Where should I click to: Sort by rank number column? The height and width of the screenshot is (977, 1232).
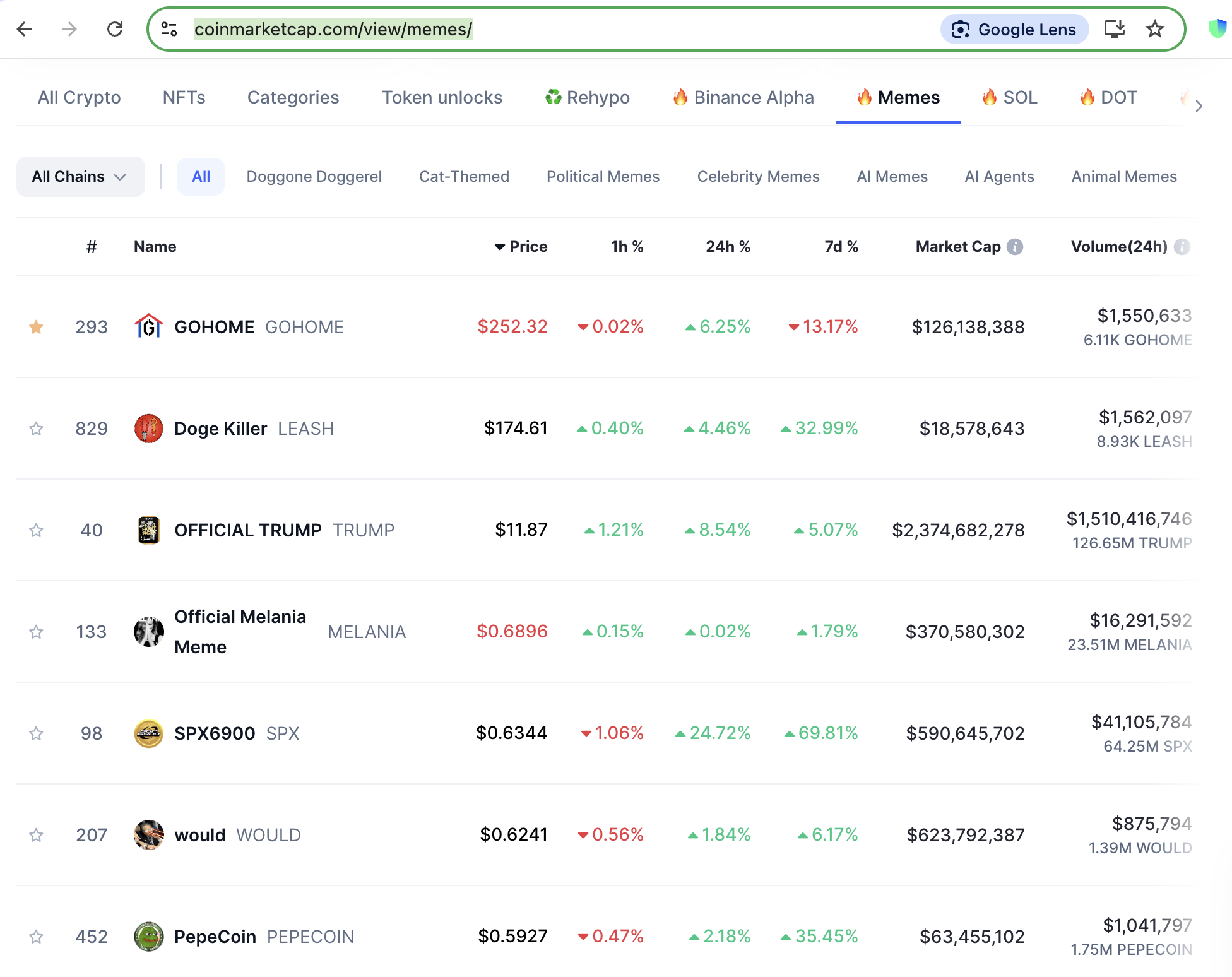pos(92,247)
